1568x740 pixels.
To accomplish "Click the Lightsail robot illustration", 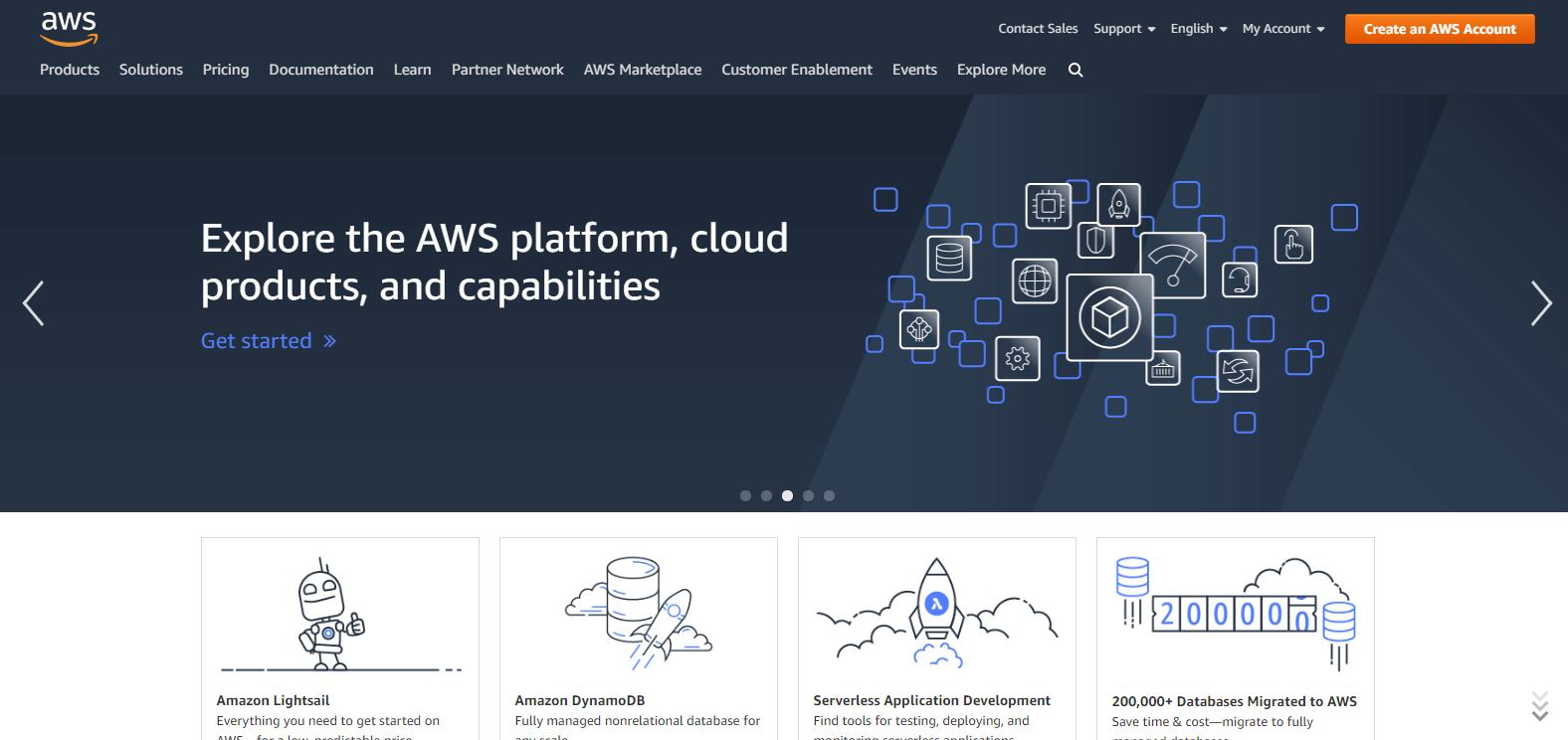I will [x=340, y=615].
